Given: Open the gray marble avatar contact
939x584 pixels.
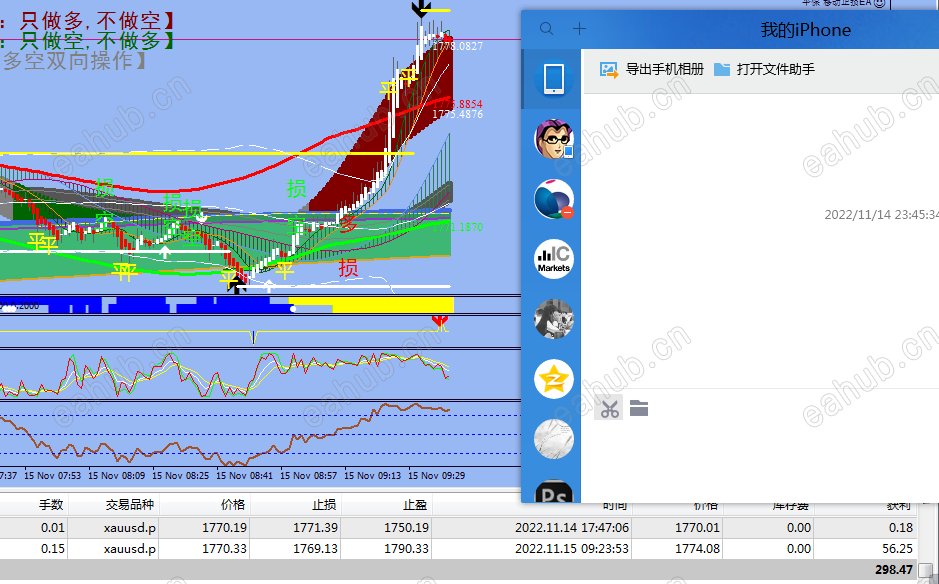Looking at the screenshot, I should pyautogui.click(x=554, y=438).
